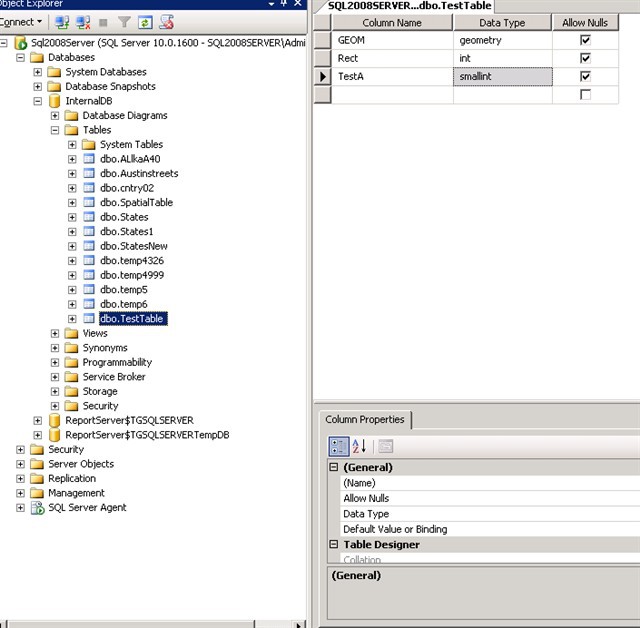Click the Connect Object Explorer icon

tap(62, 21)
